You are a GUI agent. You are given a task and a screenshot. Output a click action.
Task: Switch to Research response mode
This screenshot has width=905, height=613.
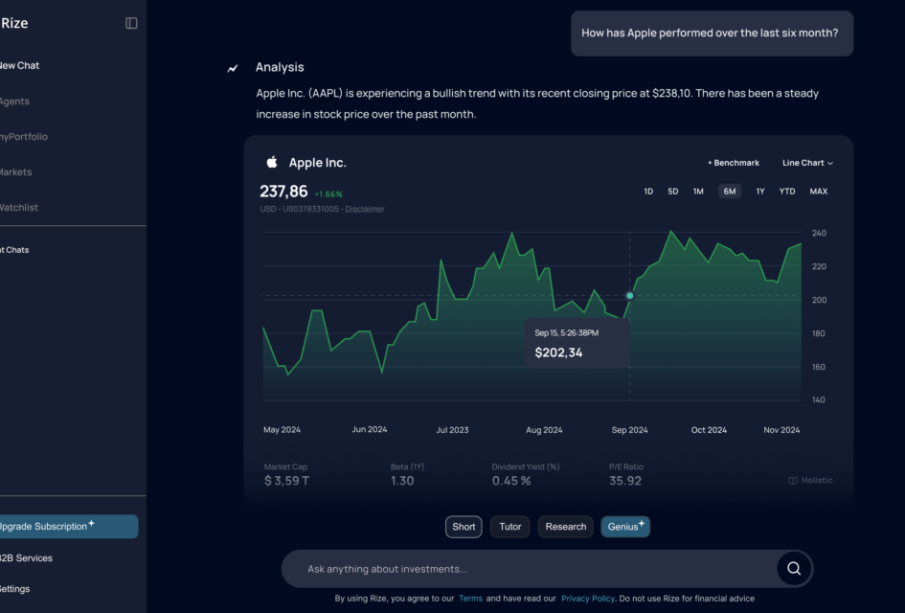(x=565, y=527)
